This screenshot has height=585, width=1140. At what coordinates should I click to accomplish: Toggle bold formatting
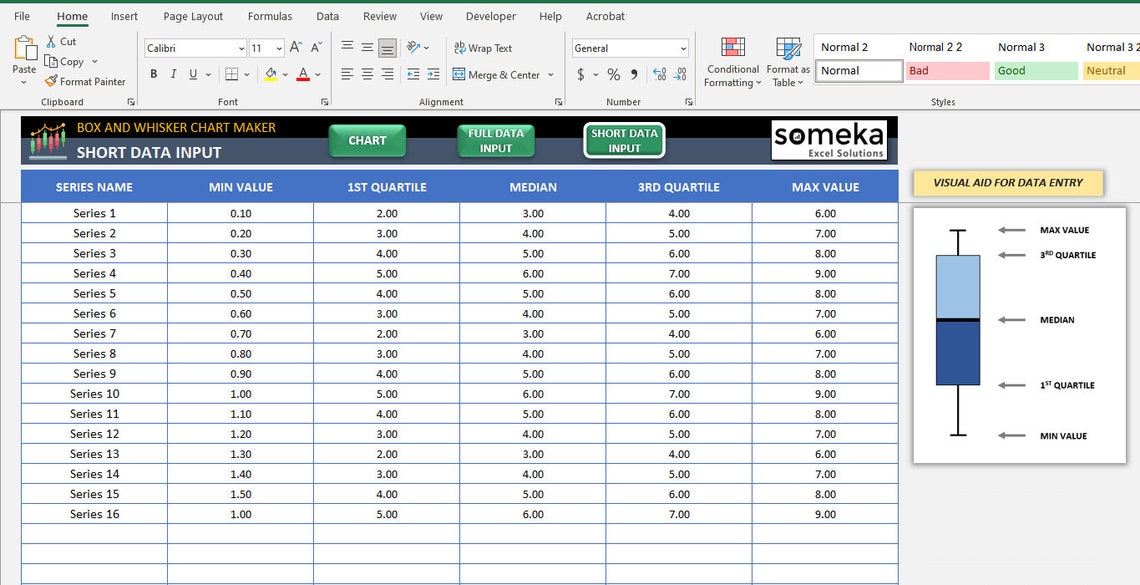pyautogui.click(x=153, y=73)
